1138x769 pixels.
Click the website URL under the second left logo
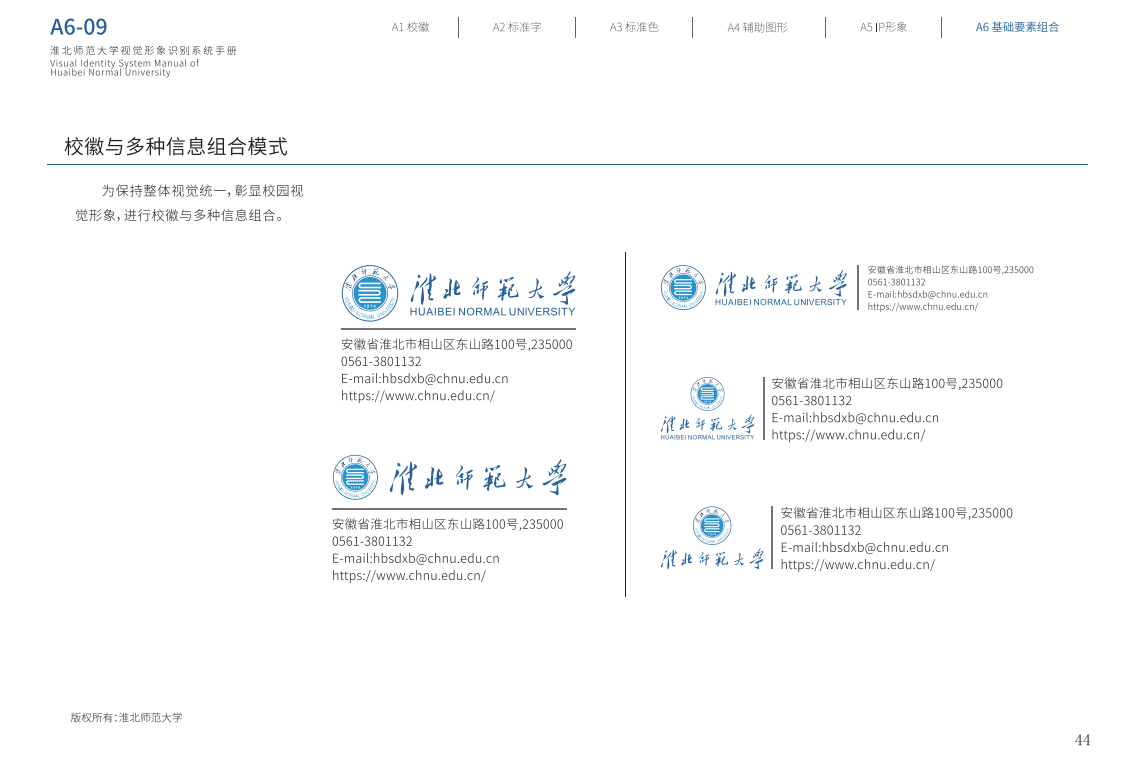coord(409,576)
